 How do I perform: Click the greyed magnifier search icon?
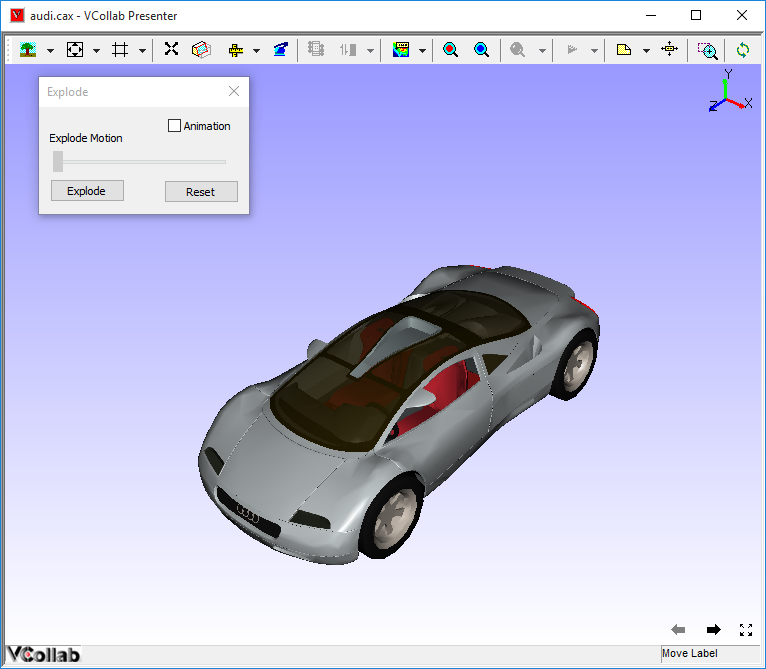(x=517, y=49)
